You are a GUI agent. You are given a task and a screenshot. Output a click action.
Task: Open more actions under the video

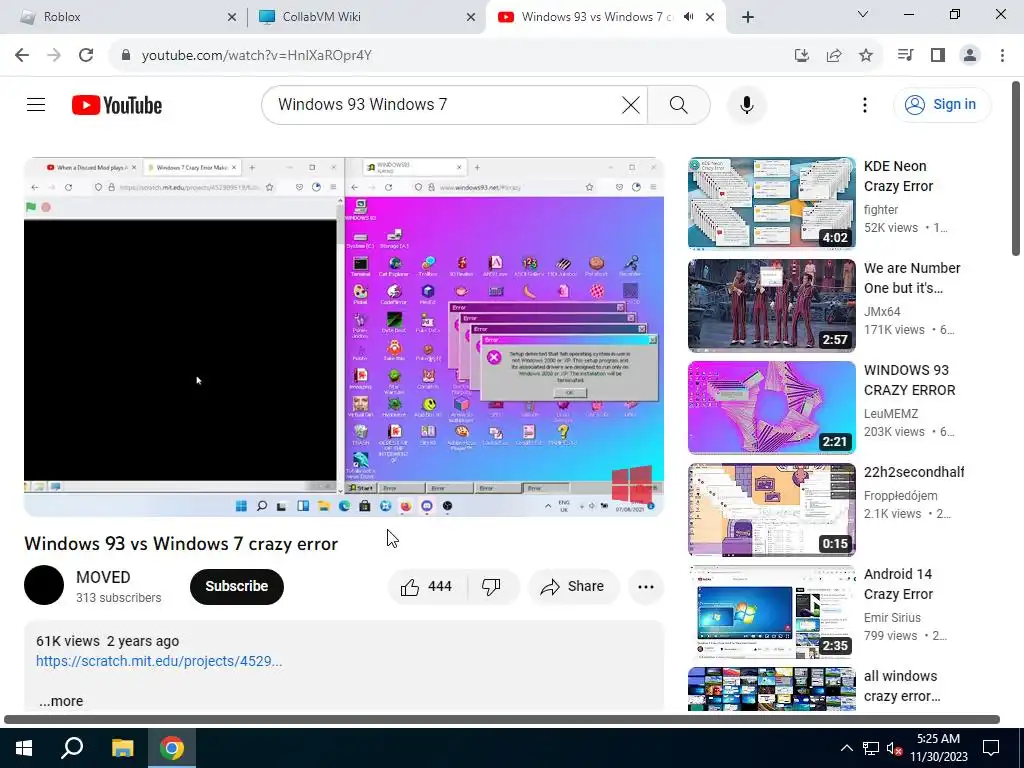pyautogui.click(x=646, y=586)
